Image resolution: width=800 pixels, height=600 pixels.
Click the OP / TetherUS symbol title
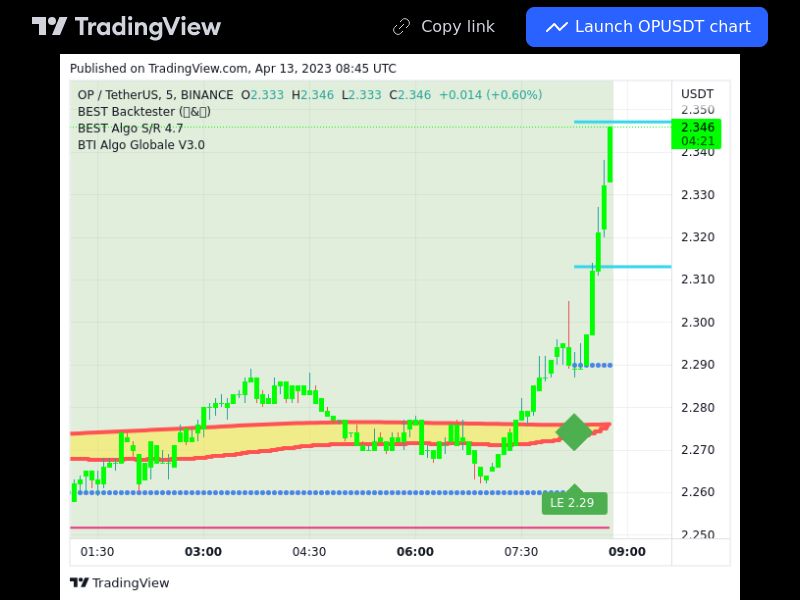[x=156, y=95]
